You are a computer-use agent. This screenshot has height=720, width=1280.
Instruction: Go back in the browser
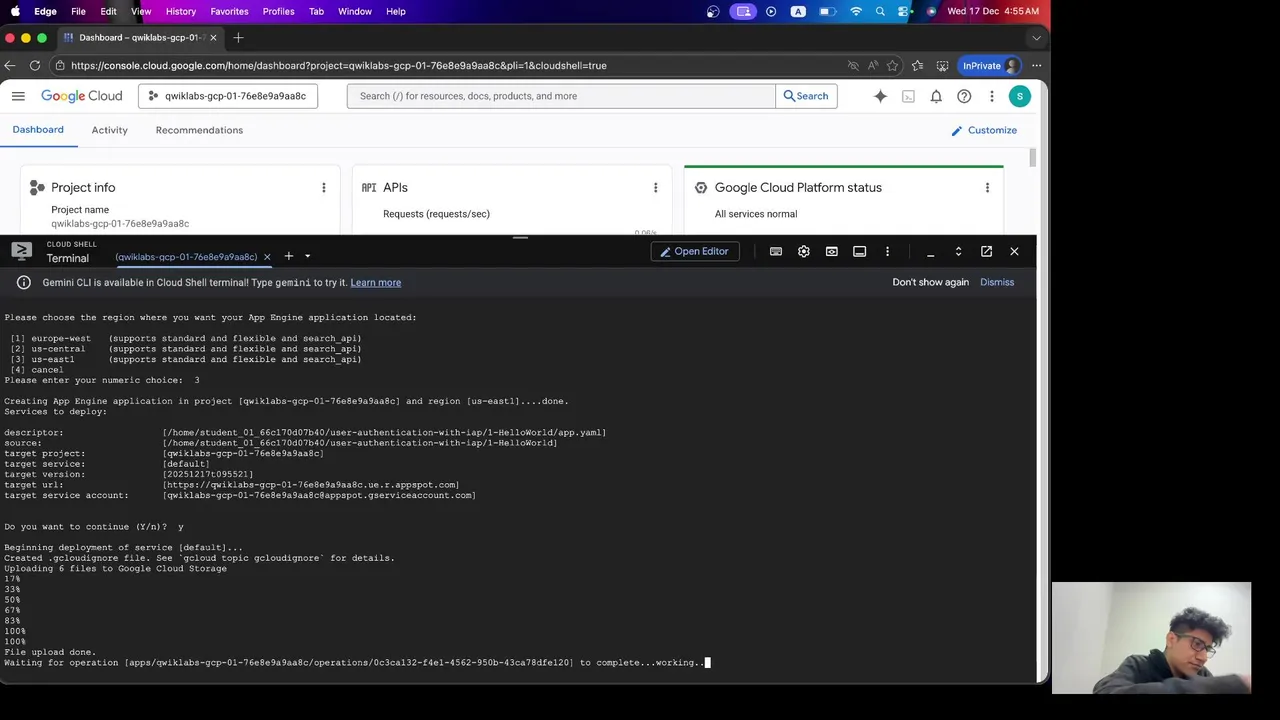tap(10, 65)
